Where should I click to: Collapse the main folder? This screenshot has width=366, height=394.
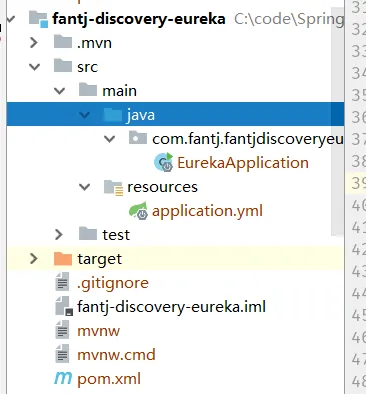[59, 91]
